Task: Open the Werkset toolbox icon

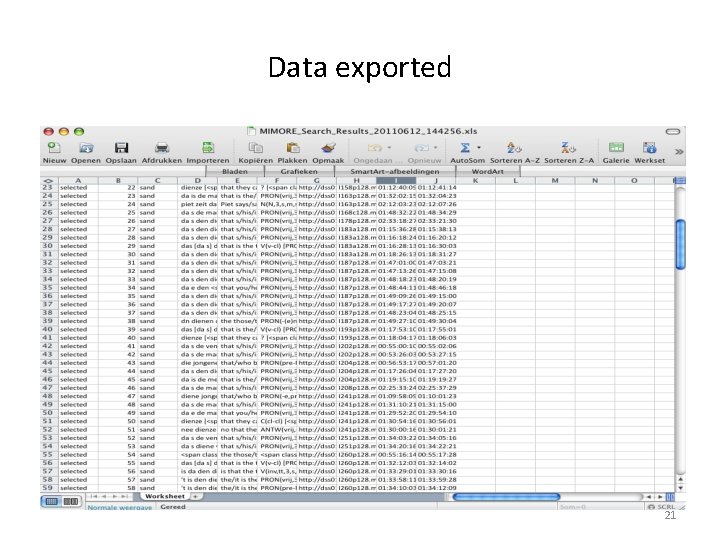Action: tap(649, 148)
